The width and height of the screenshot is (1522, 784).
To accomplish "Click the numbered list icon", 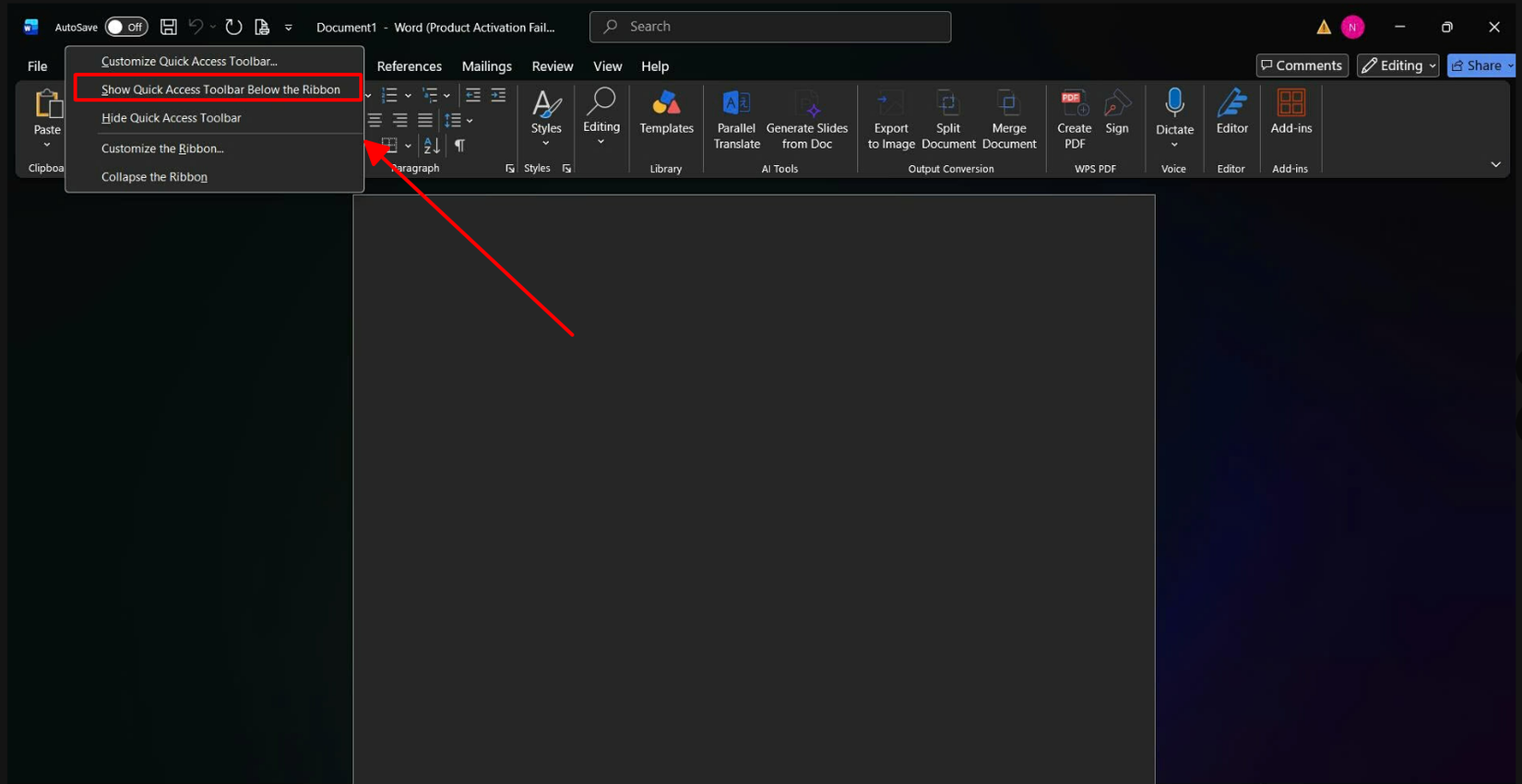I will [390, 95].
